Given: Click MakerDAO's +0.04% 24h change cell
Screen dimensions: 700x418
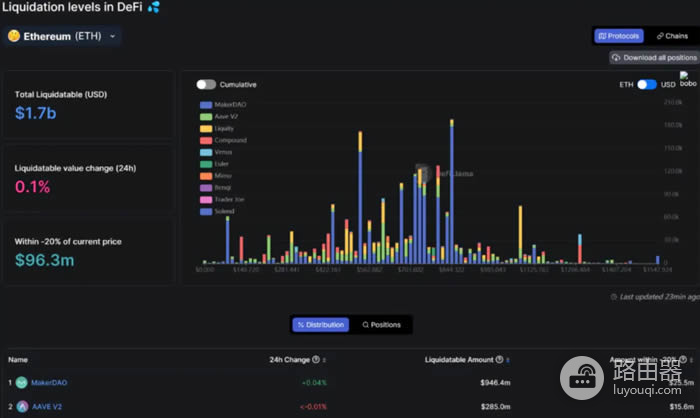Looking at the screenshot, I should click(x=314, y=383).
